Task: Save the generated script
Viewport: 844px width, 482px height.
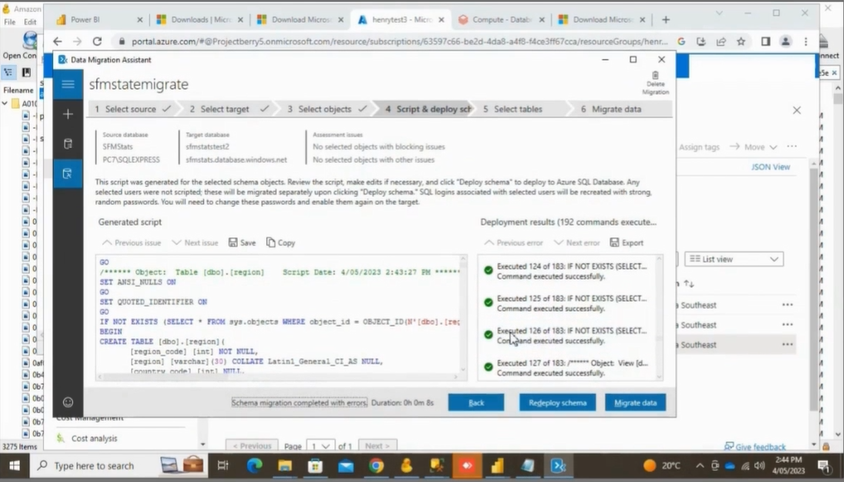Action: tap(242, 242)
